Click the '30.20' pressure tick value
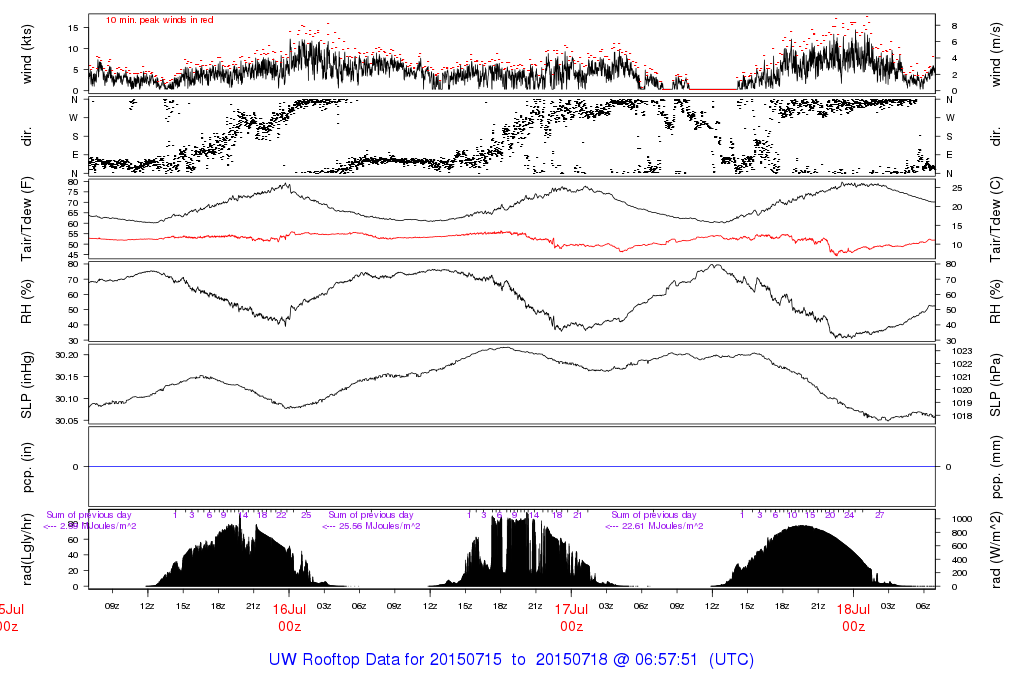 (67, 355)
